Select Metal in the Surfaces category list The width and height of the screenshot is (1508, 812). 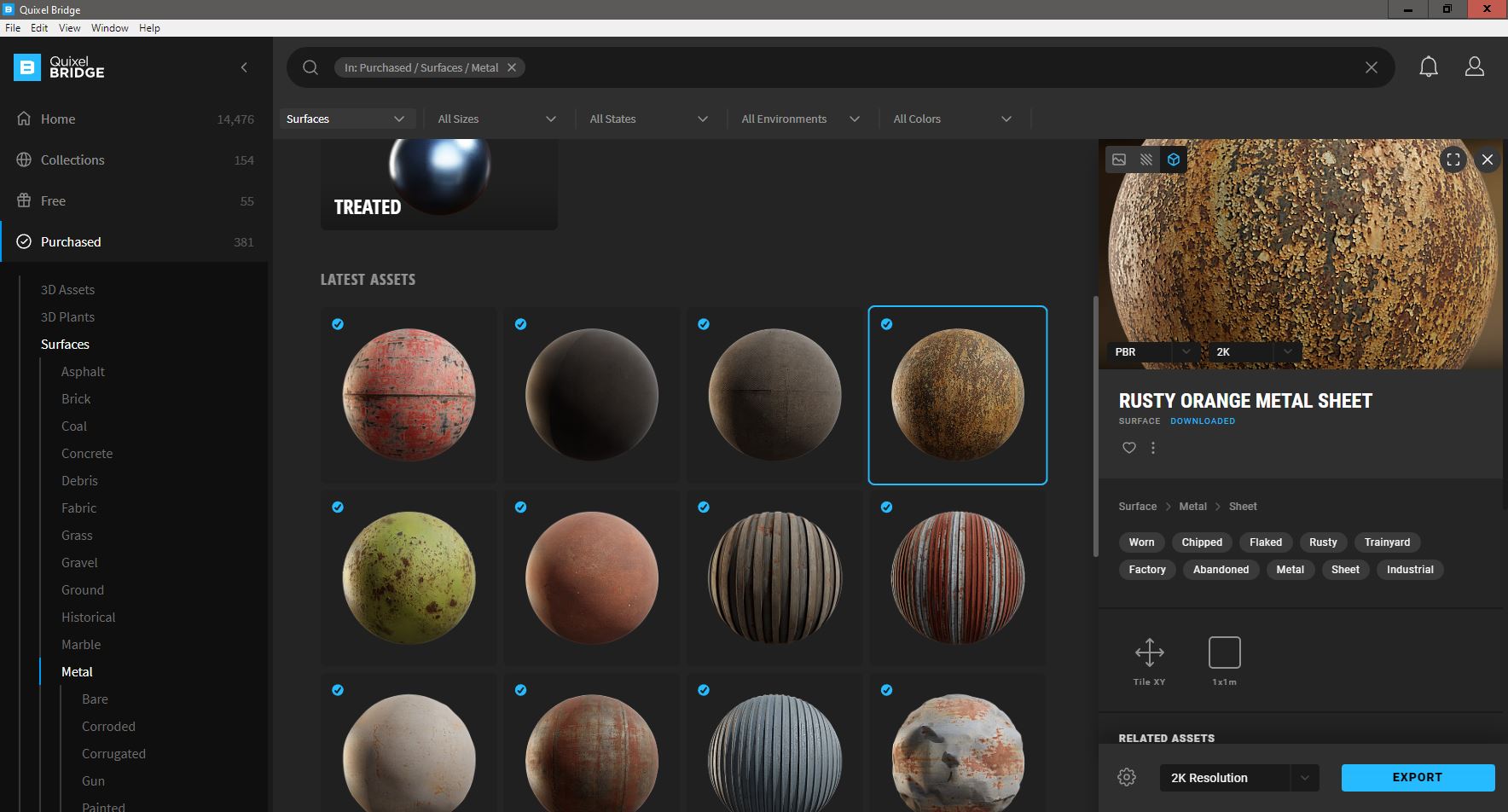click(77, 671)
